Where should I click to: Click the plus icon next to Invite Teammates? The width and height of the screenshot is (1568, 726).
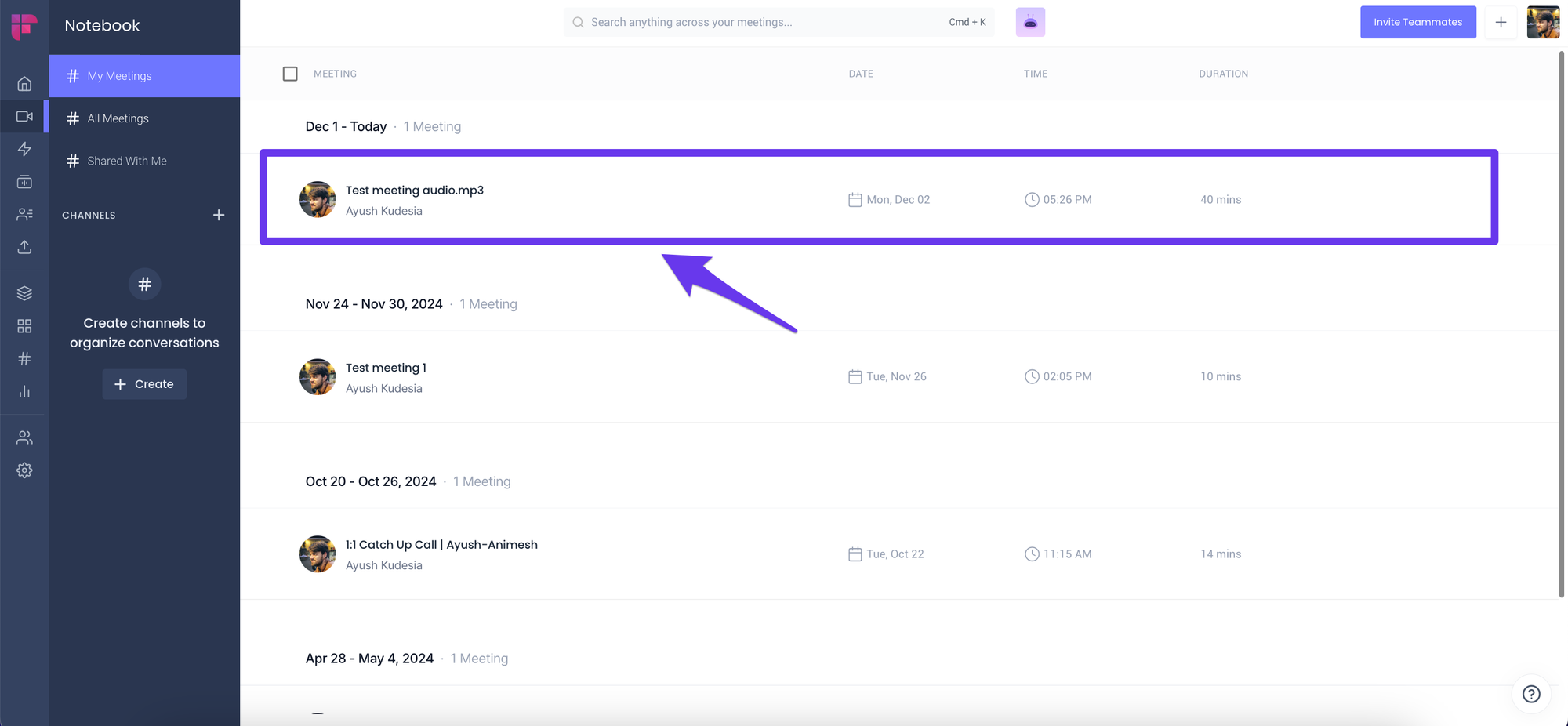1501,22
